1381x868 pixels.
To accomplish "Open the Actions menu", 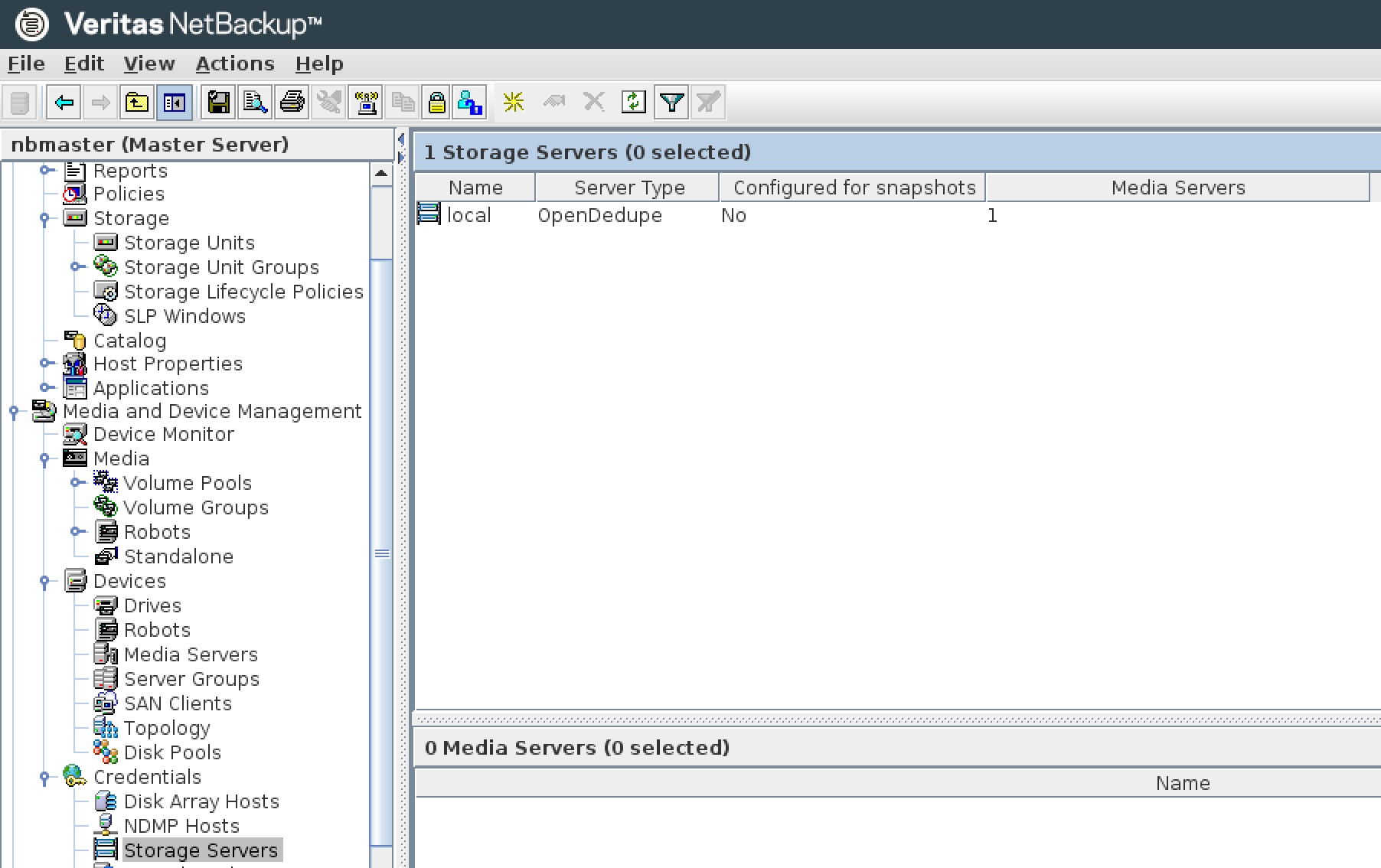I will (x=235, y=64).
